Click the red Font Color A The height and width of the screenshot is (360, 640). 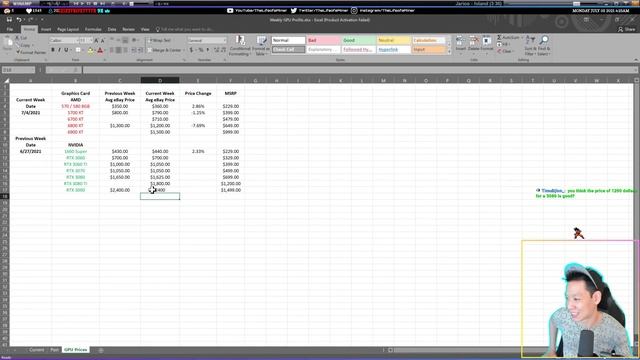[100, 50]
